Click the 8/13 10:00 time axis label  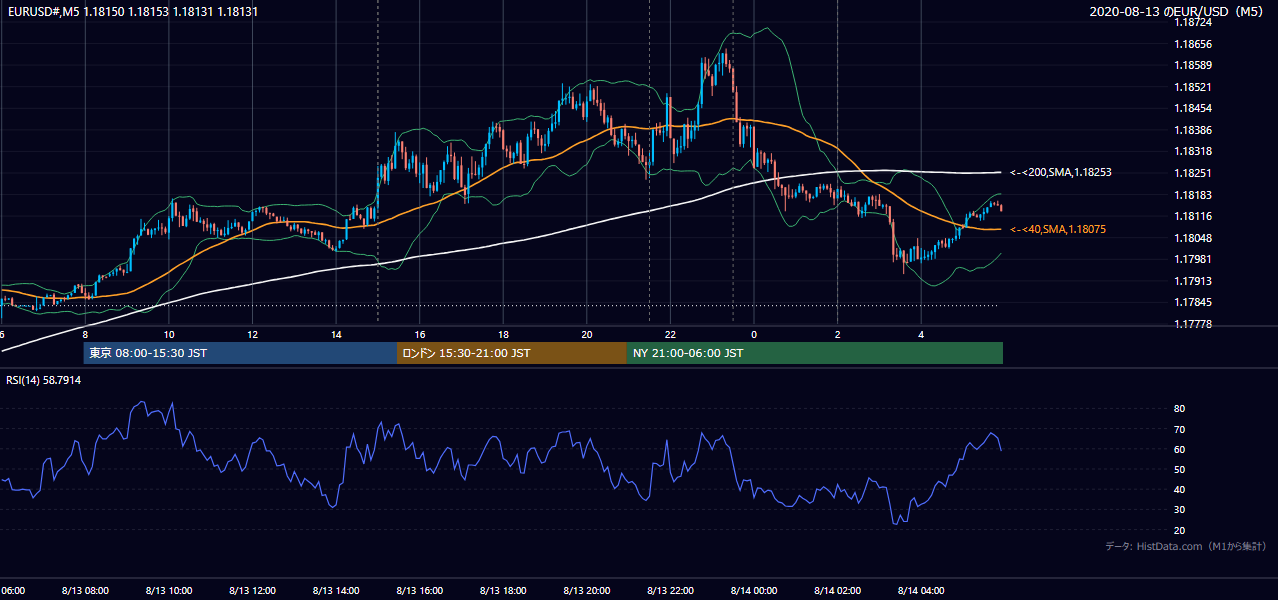[x=169, y=590]
